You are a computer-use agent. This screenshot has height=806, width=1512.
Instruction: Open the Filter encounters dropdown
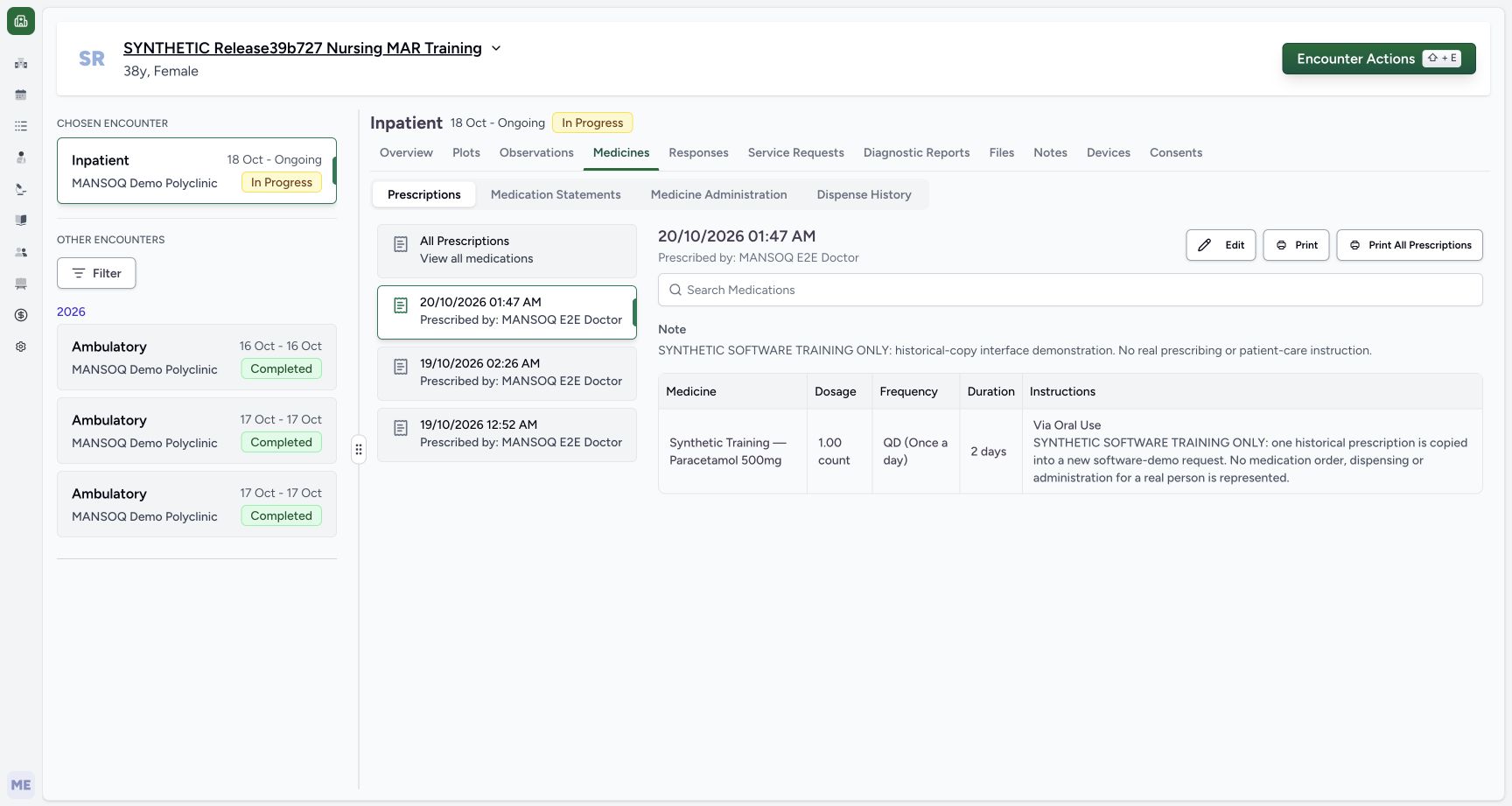96,273
